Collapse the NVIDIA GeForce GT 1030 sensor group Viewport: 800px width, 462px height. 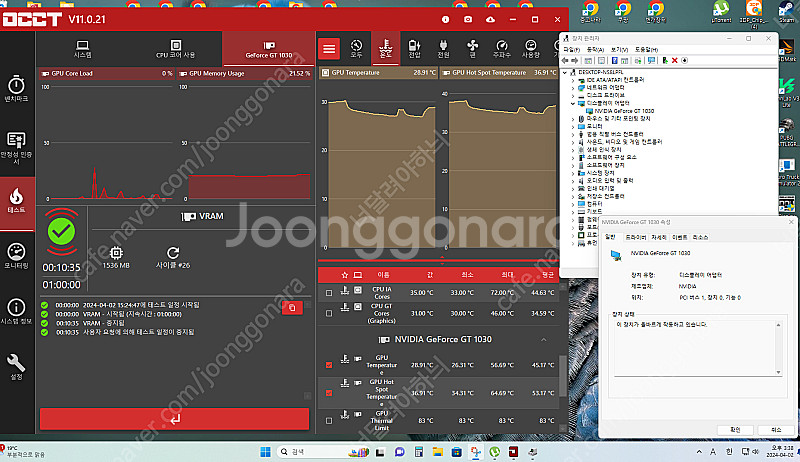pos(544,340)
